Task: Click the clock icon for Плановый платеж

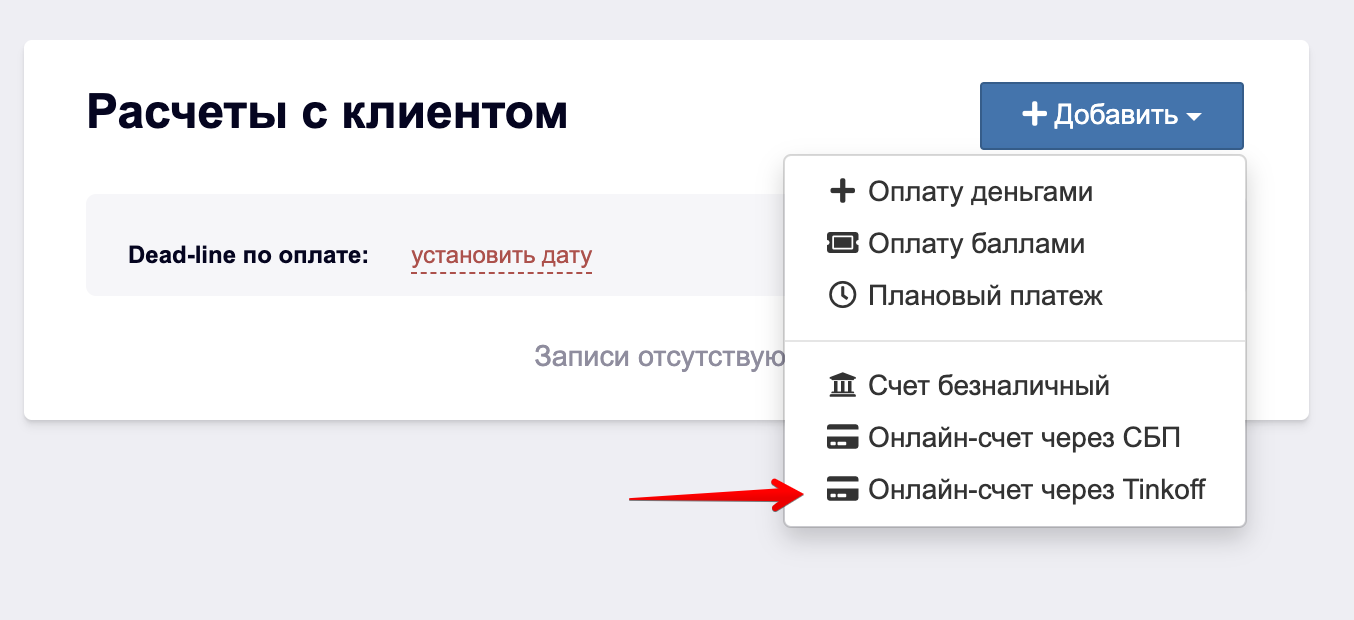Action: click(x=843, y=296)
